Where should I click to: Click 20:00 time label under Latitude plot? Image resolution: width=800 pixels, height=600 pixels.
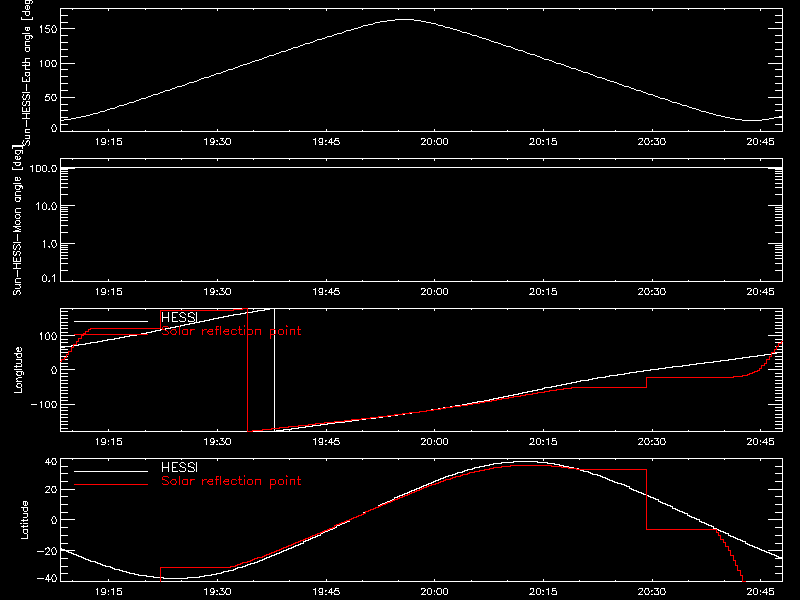(434, 592)
